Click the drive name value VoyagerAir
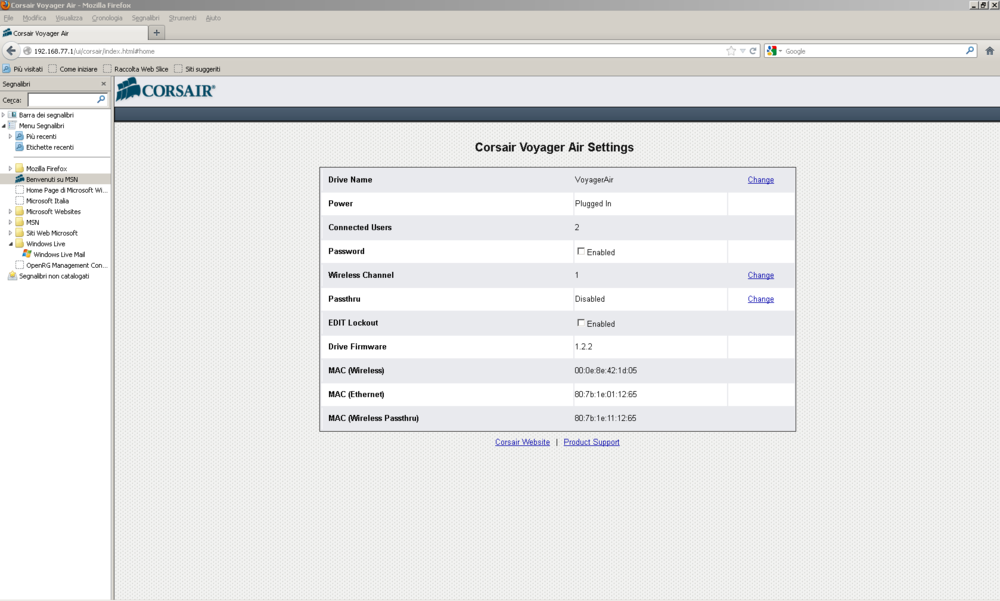This screenshot has width=1000, height=601. [x=594, y=180]
